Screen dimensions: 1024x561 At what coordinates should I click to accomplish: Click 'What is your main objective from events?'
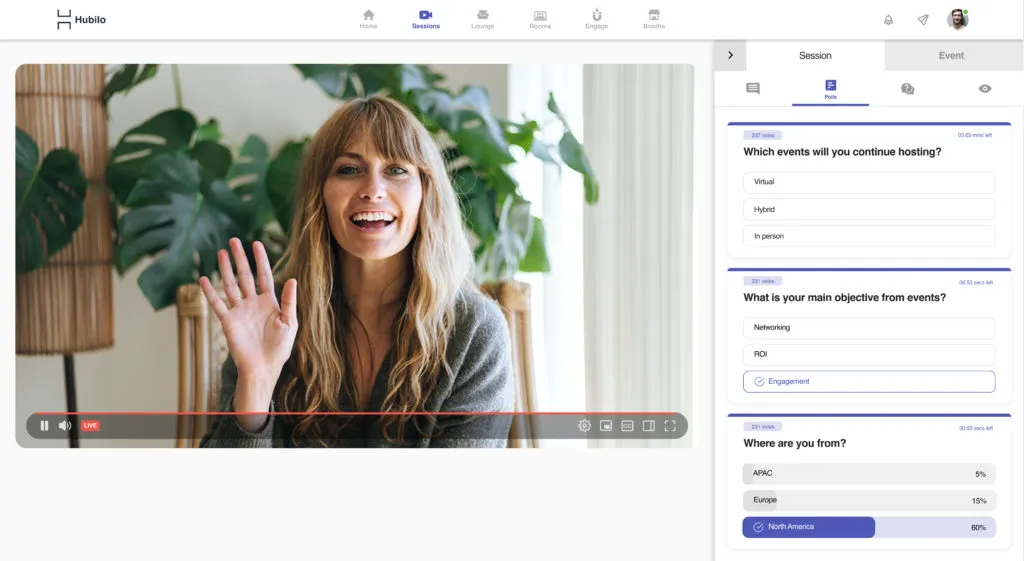pyautogui.click(x=844, y=298)
